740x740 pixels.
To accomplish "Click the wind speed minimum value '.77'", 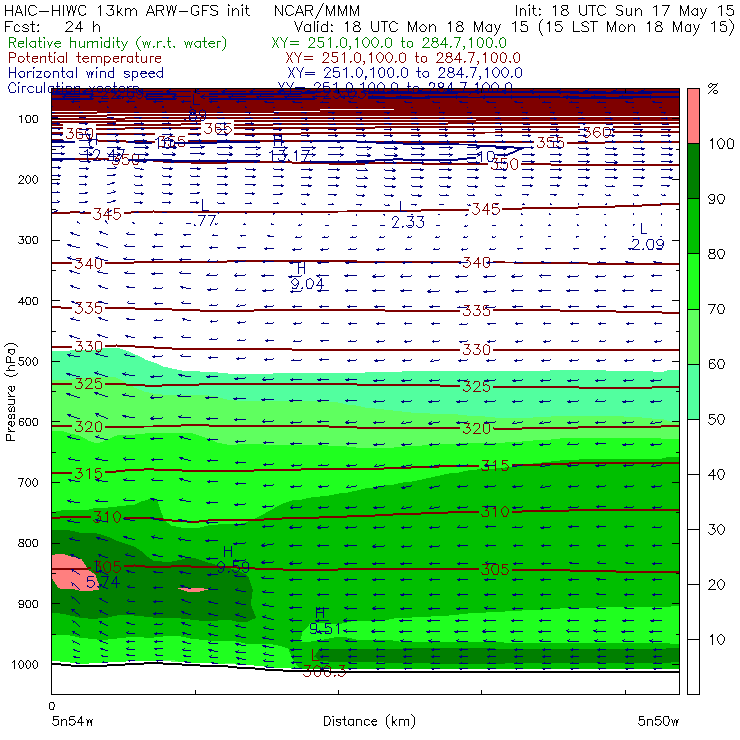I will 202,220.
